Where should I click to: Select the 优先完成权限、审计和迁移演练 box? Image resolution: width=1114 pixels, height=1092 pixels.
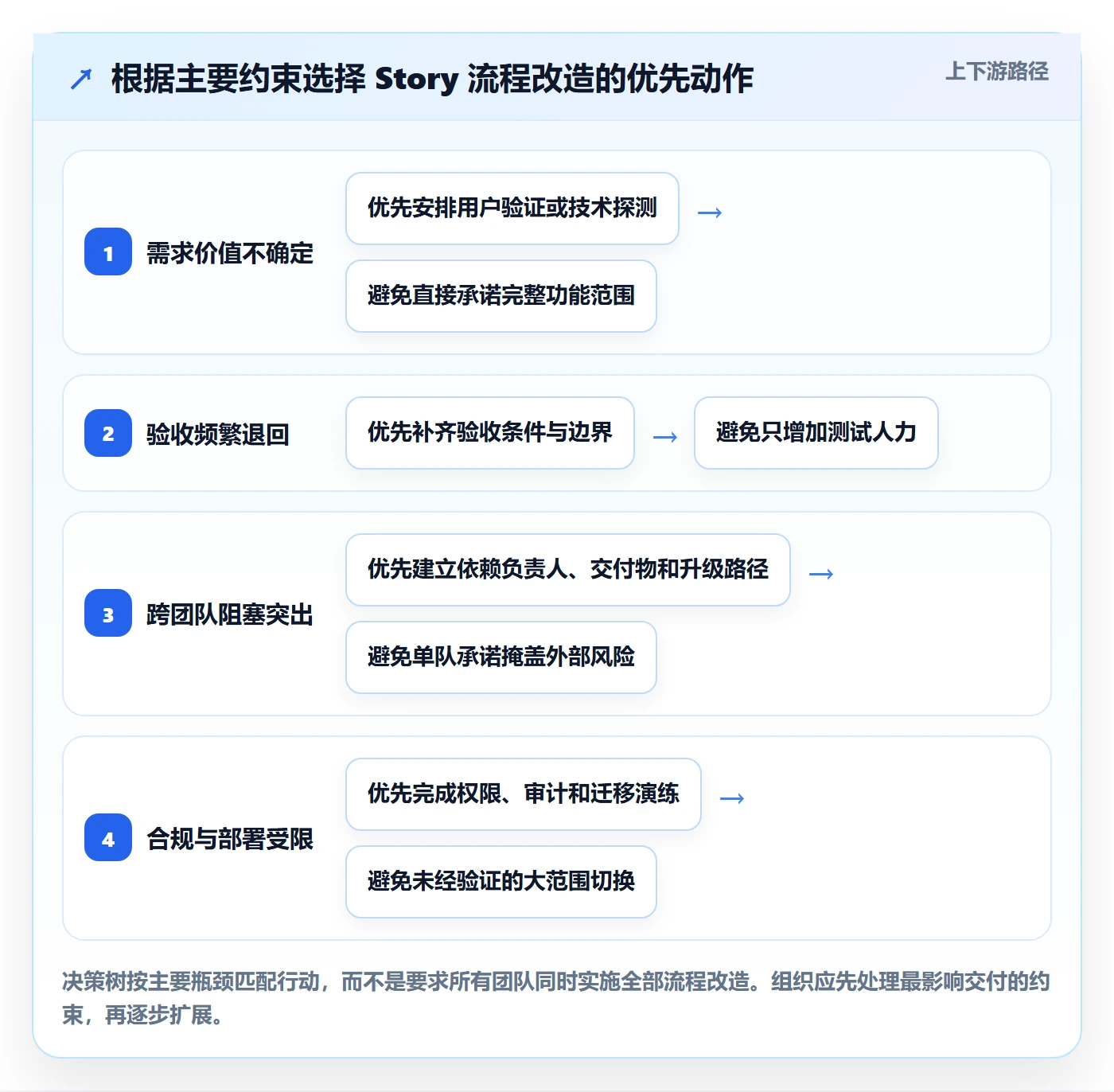click(x=524, y=794)
